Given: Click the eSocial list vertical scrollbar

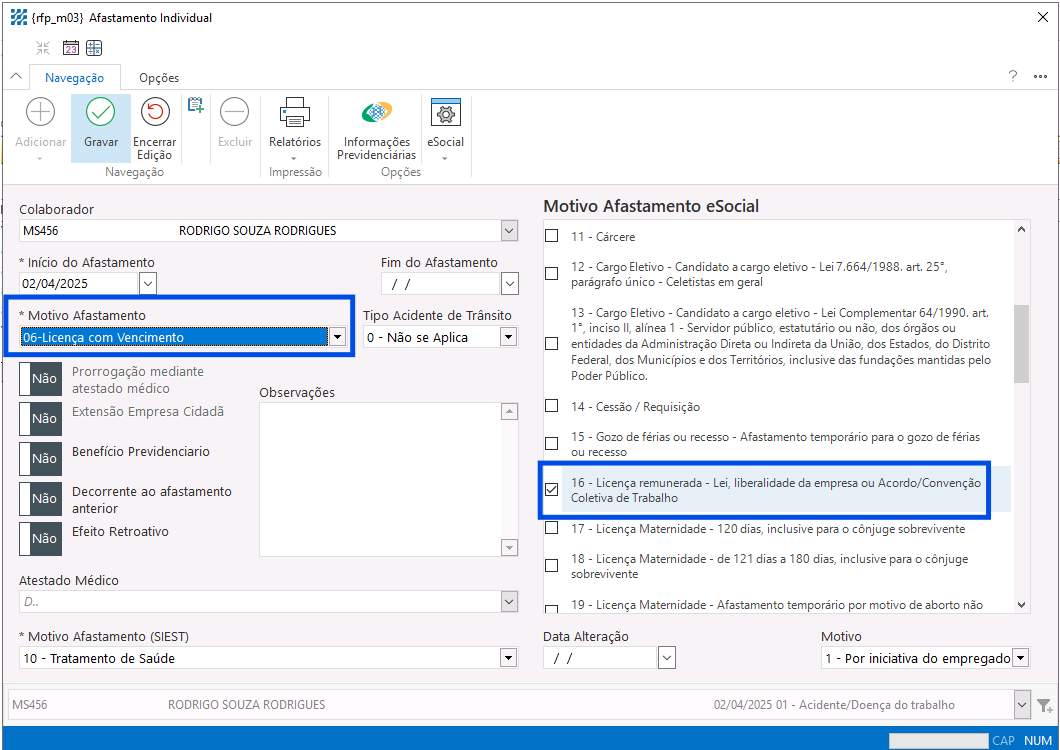Looking at the screenshot, I should (1021, 344).
